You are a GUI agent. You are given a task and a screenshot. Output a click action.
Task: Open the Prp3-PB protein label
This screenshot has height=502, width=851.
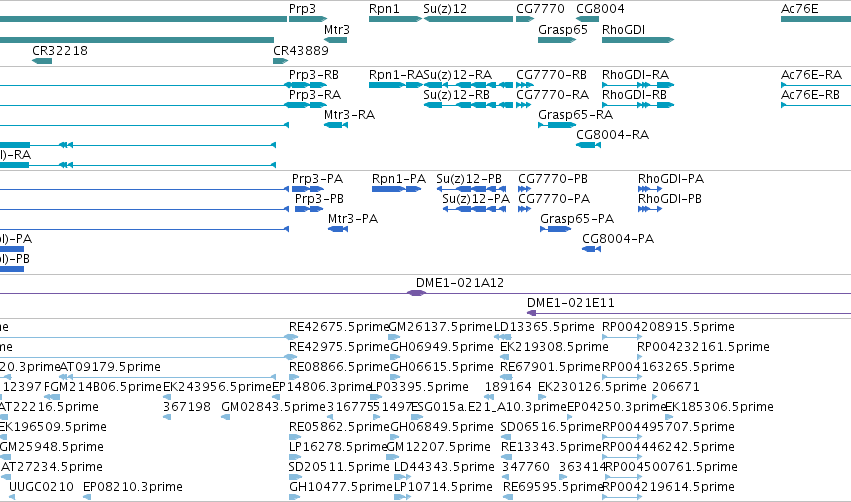(320, 199)
